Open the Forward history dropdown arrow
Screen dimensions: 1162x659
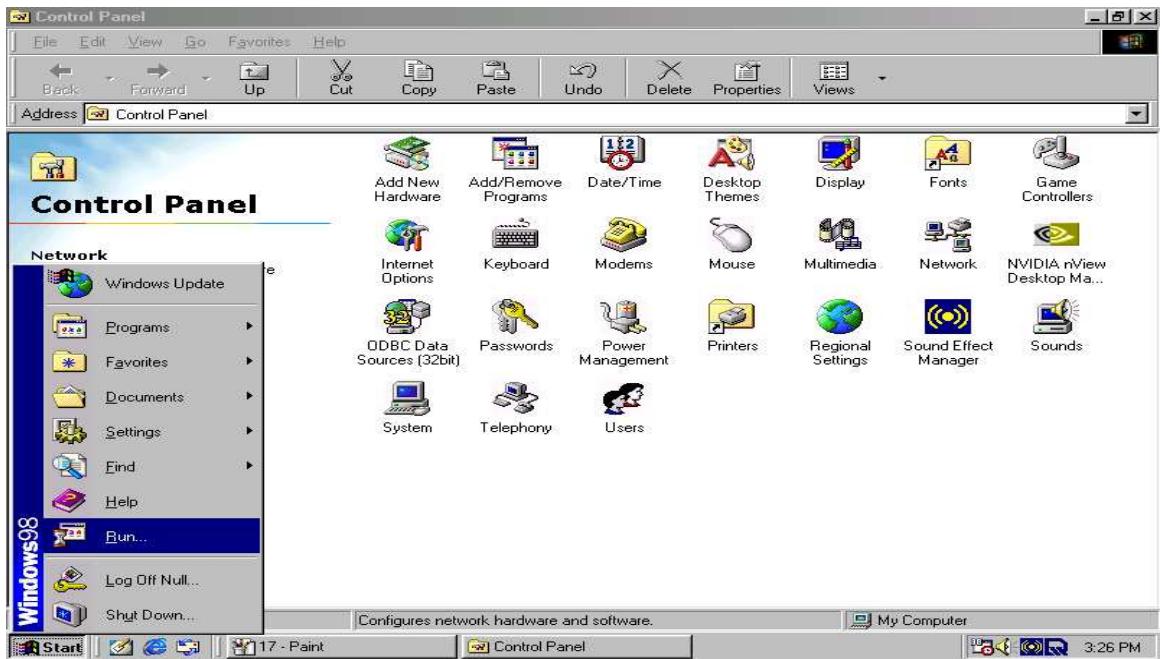point(207,78)
